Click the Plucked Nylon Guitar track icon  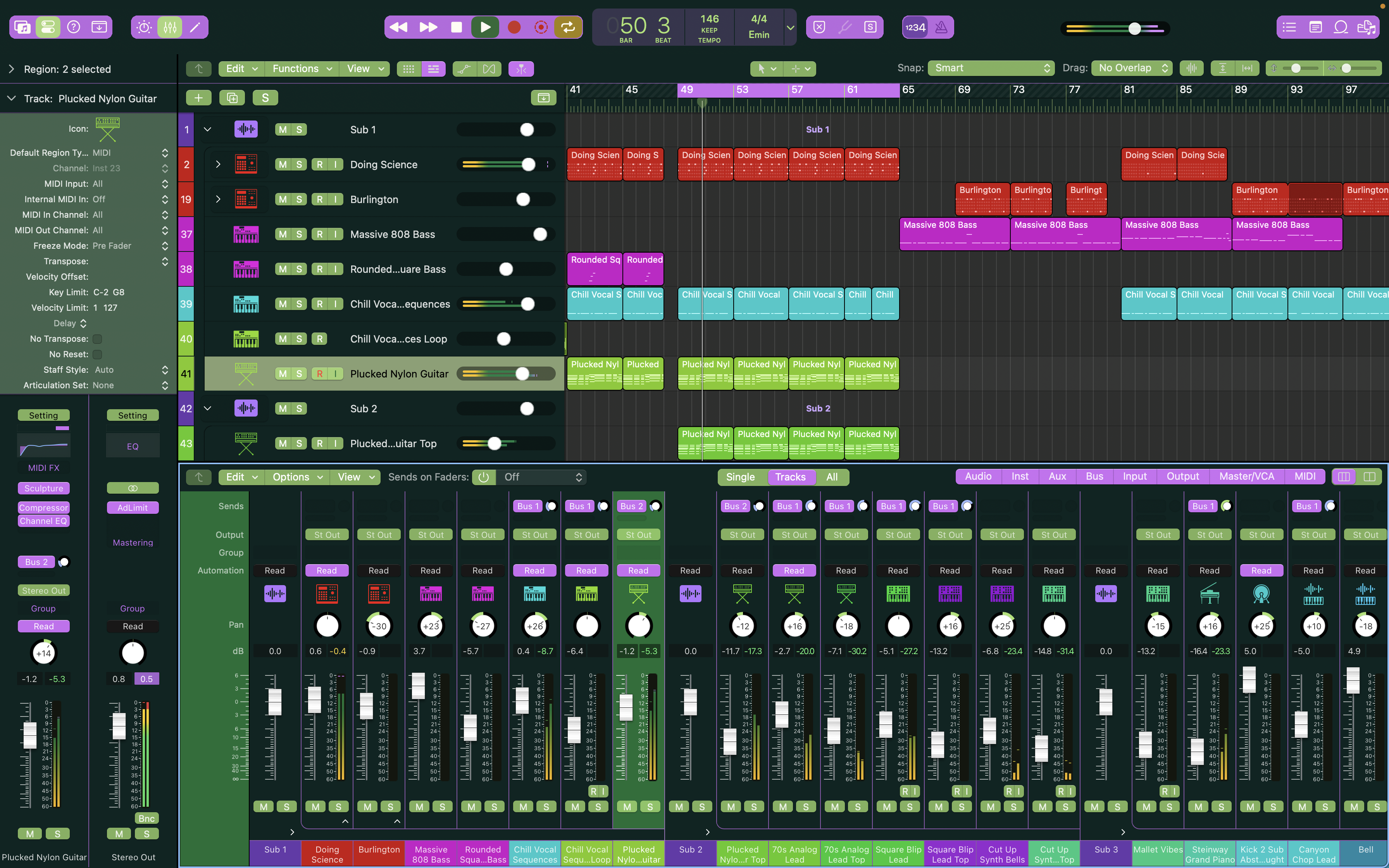tap(246, 374)
